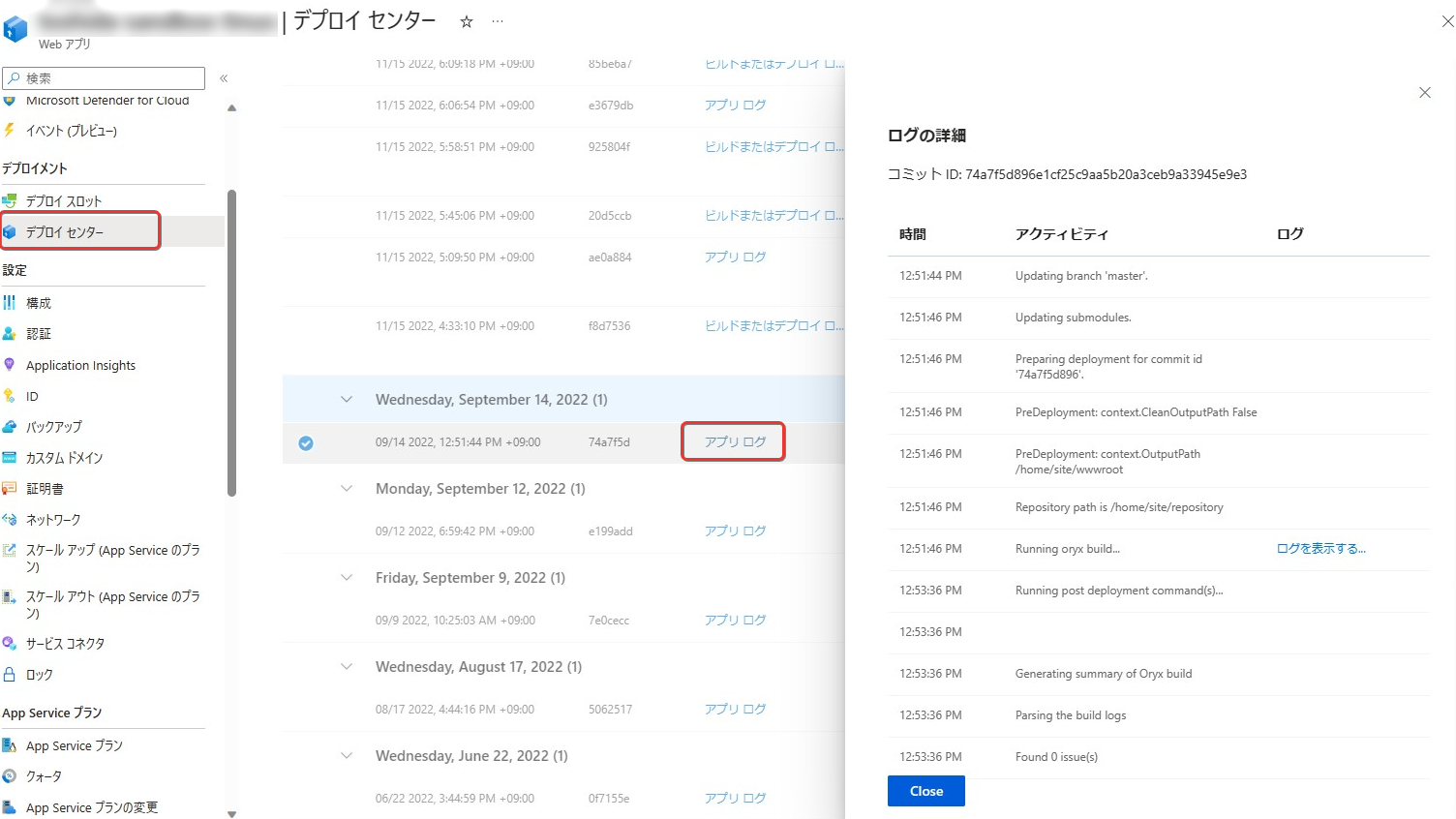Open the ログを表示する... link
The height and width of the screenshot is (819, 1456).
[x=1320, y=549]
